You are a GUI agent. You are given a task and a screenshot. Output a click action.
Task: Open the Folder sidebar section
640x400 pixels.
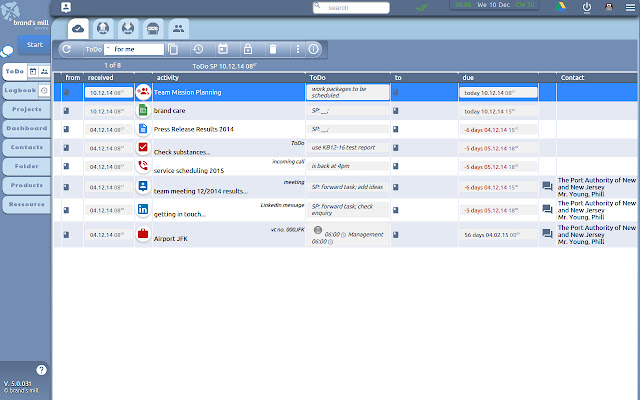[x=27, y=166]
